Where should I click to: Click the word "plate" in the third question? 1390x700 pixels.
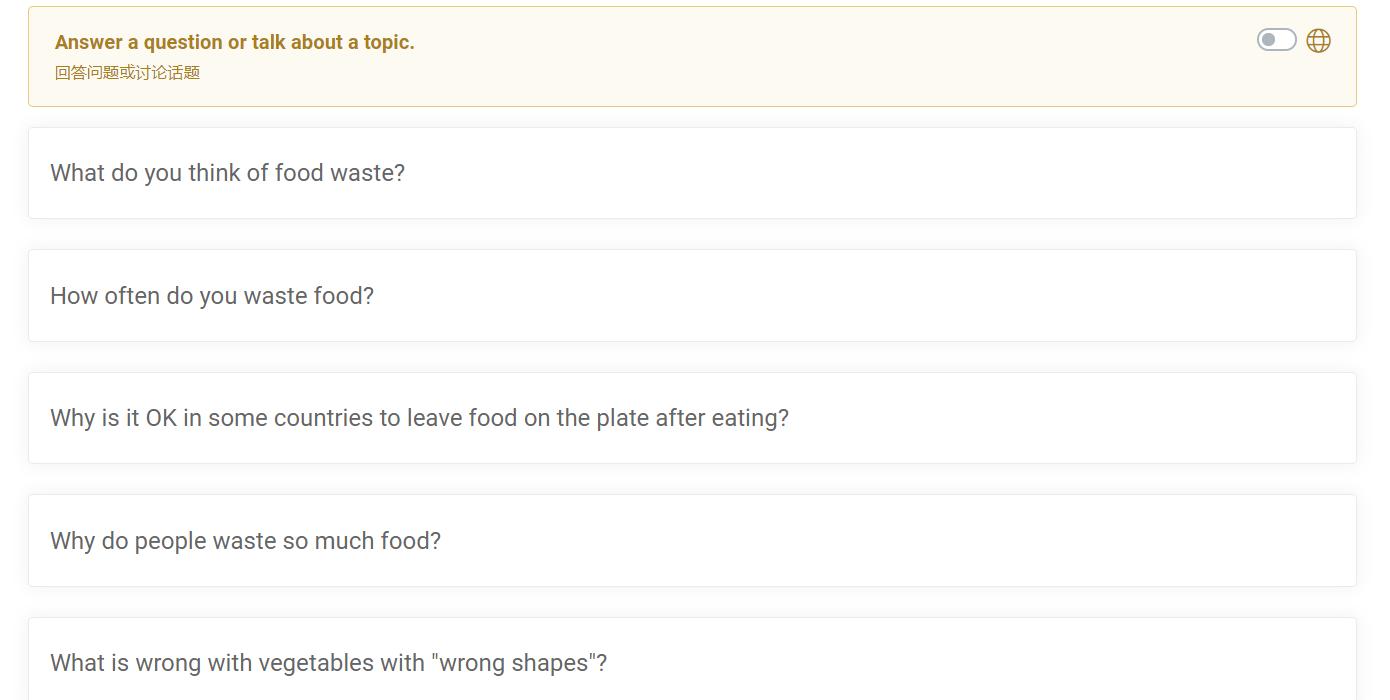622,418
